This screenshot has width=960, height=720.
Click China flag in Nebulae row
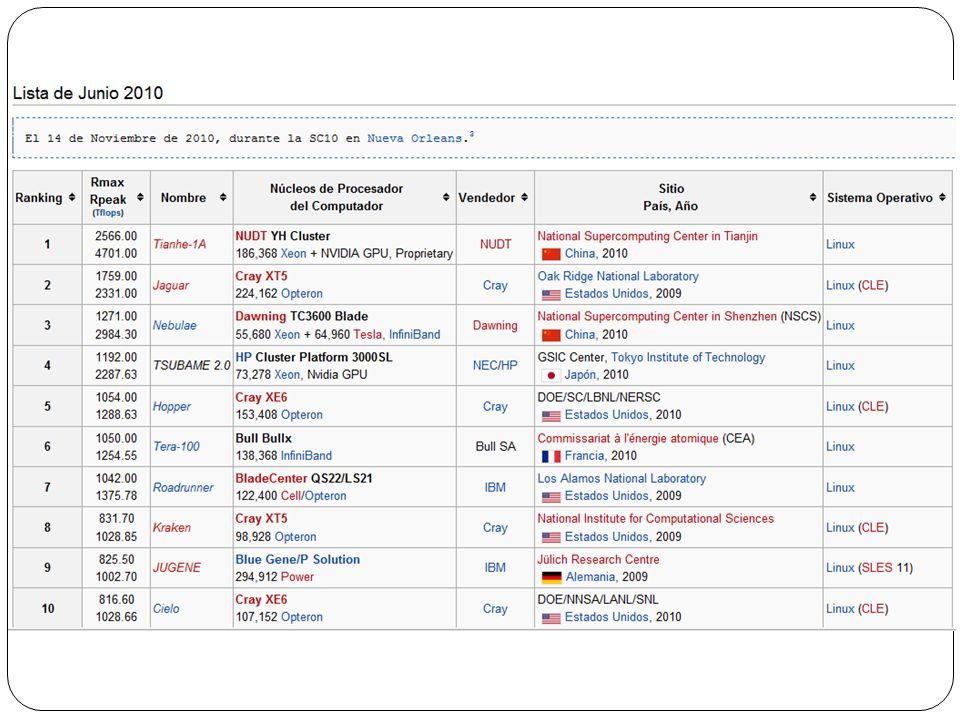(x=551, y=335)
